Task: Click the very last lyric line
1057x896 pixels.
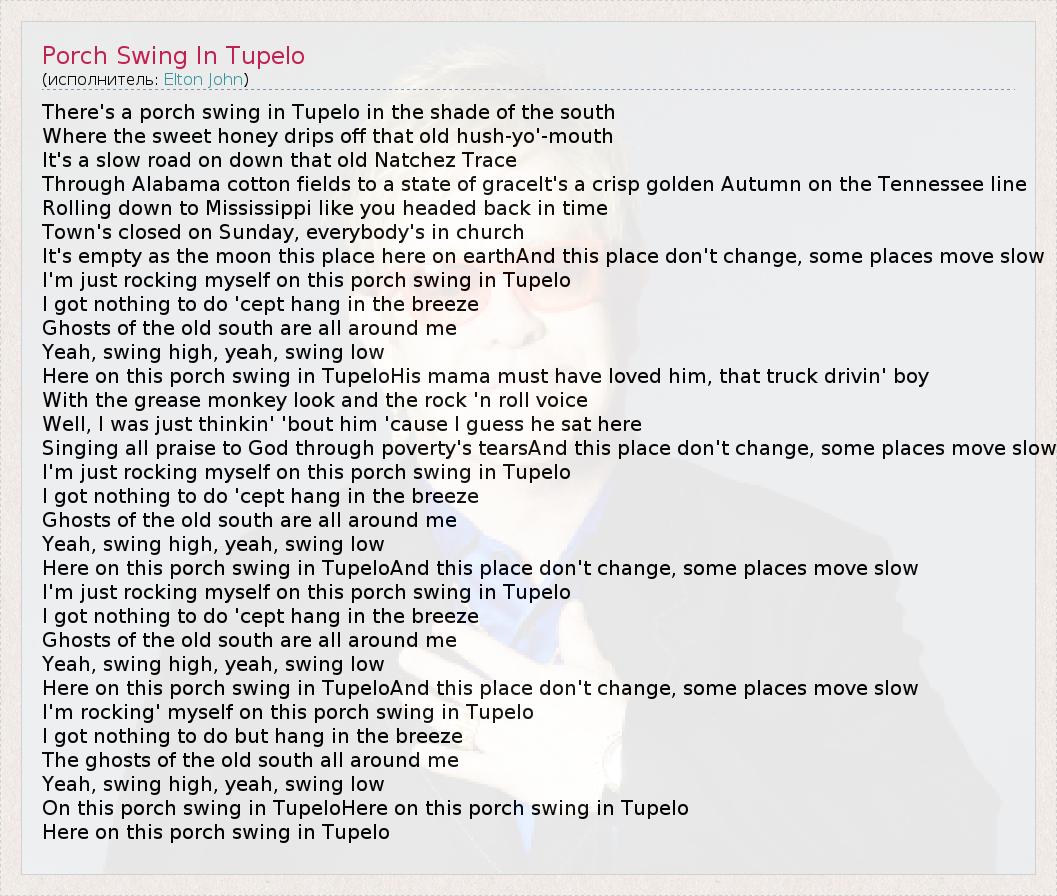Action: pyautogui.click(x=215, y=832)
